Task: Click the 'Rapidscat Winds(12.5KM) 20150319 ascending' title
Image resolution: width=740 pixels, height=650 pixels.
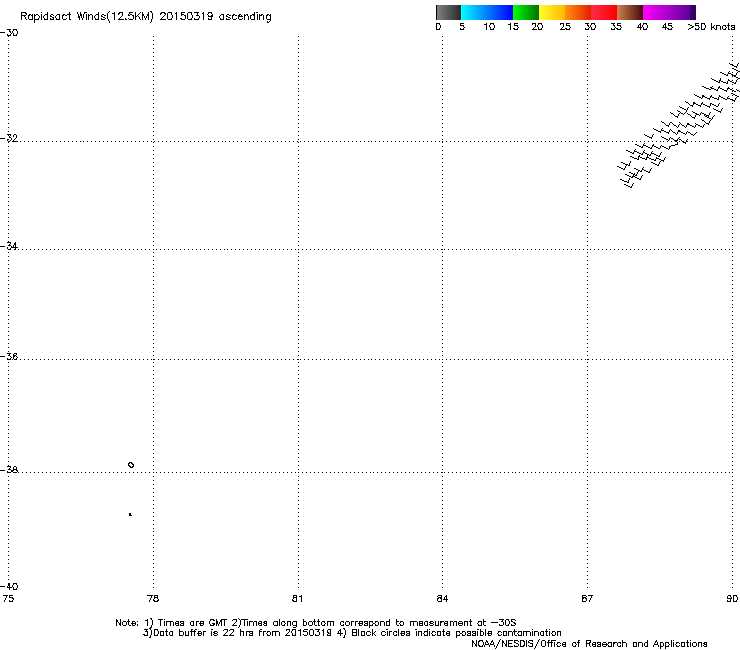Action: coord(146,17)
